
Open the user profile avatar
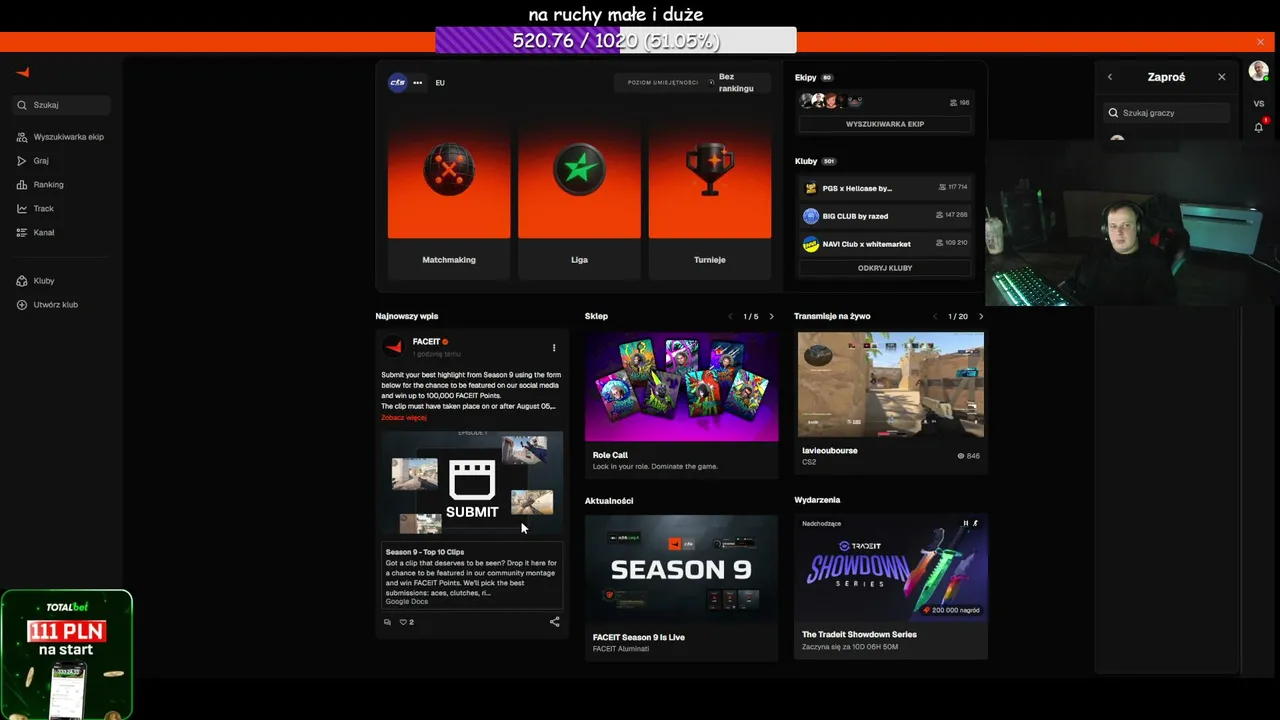point(1258,71)
